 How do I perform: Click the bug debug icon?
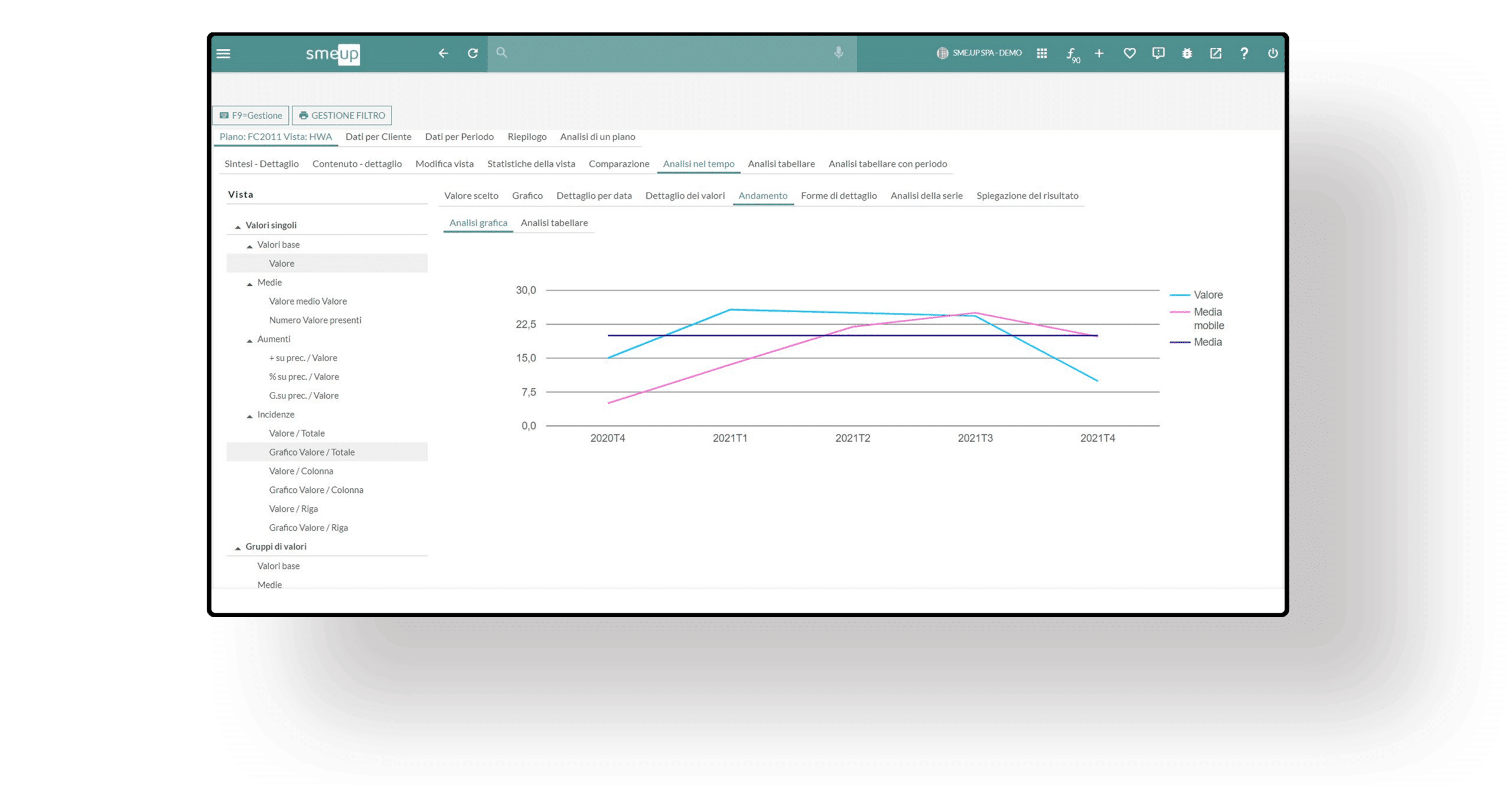1187,54
